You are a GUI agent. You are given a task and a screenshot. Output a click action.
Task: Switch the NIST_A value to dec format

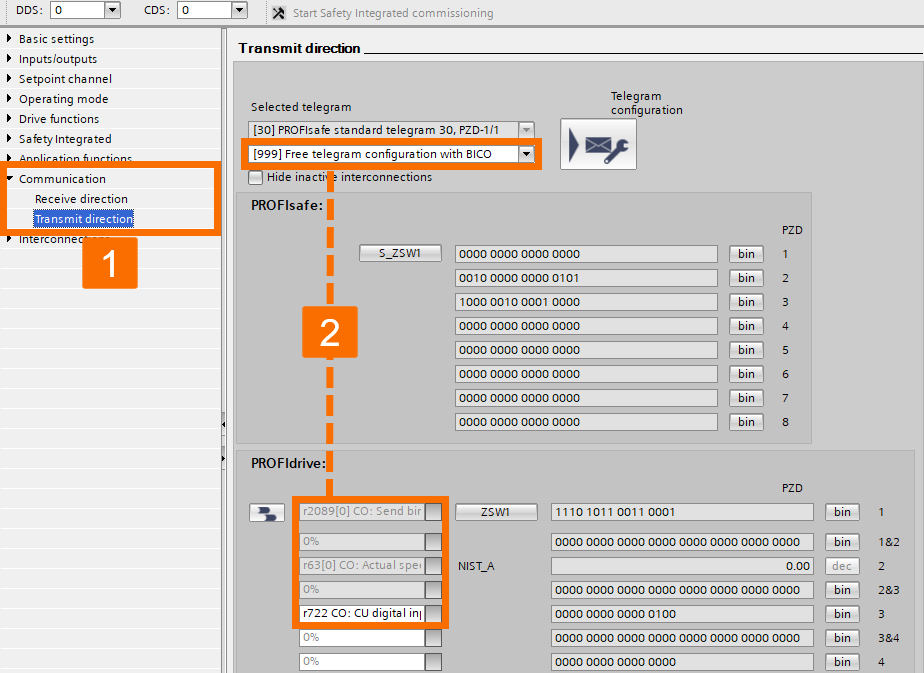click(x=840, y=565)
